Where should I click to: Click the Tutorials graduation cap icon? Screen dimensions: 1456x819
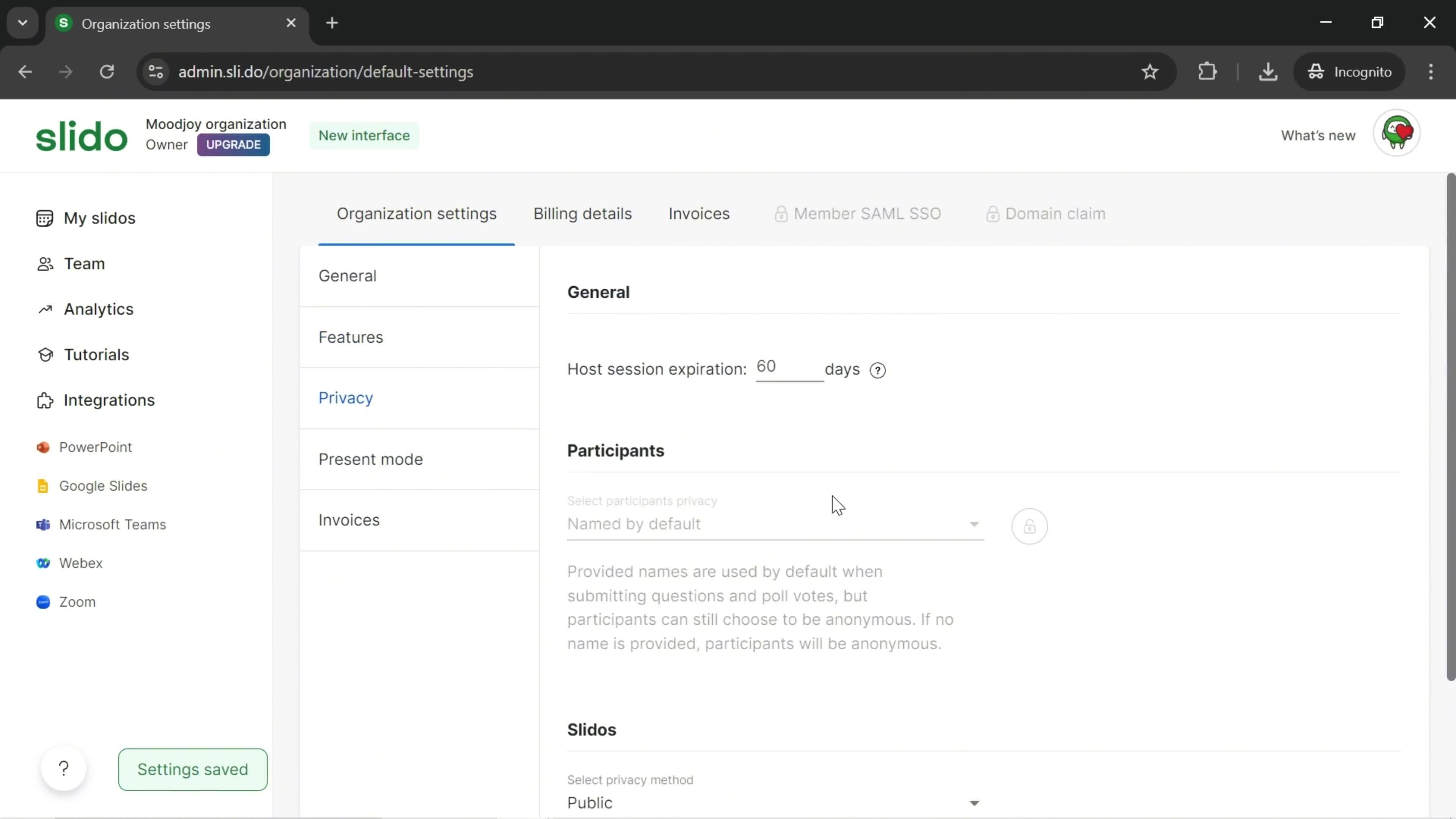point(45,355)
